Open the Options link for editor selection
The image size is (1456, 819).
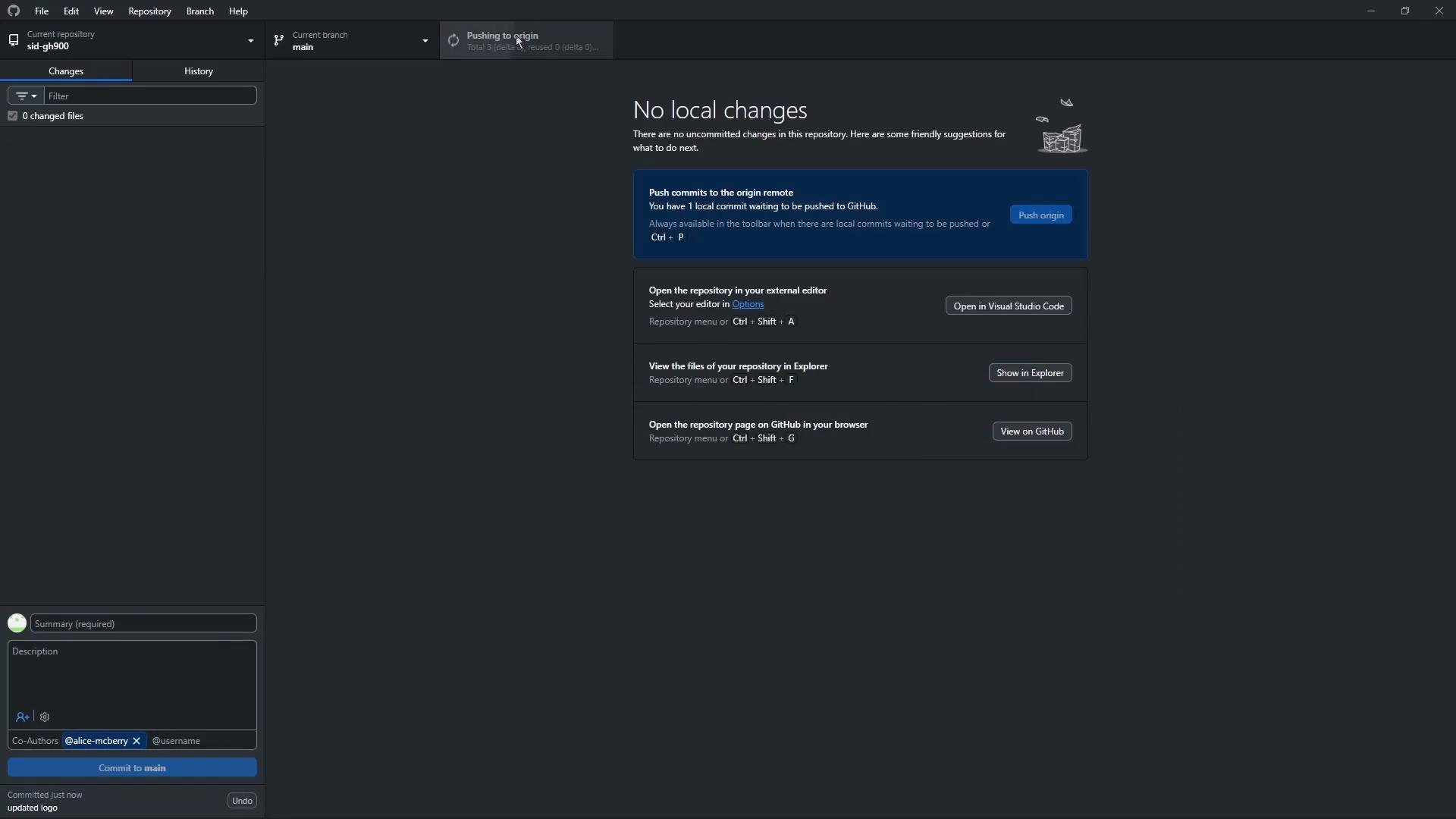tap(748, 304)
